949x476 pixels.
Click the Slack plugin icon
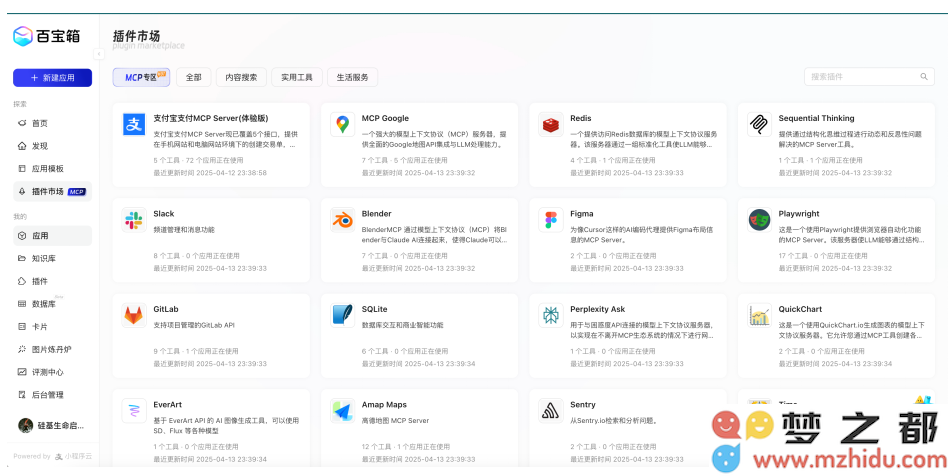(x=134, y=220)
